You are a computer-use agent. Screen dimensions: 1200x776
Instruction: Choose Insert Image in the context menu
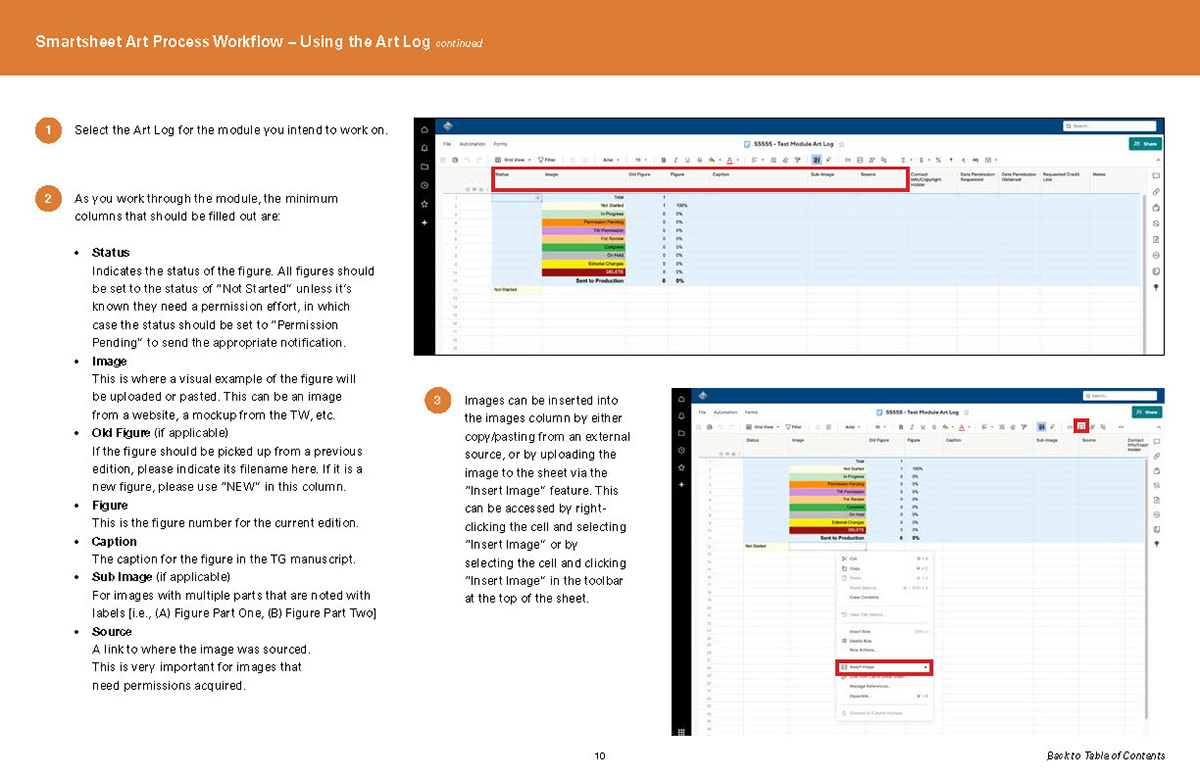[884, 667]
